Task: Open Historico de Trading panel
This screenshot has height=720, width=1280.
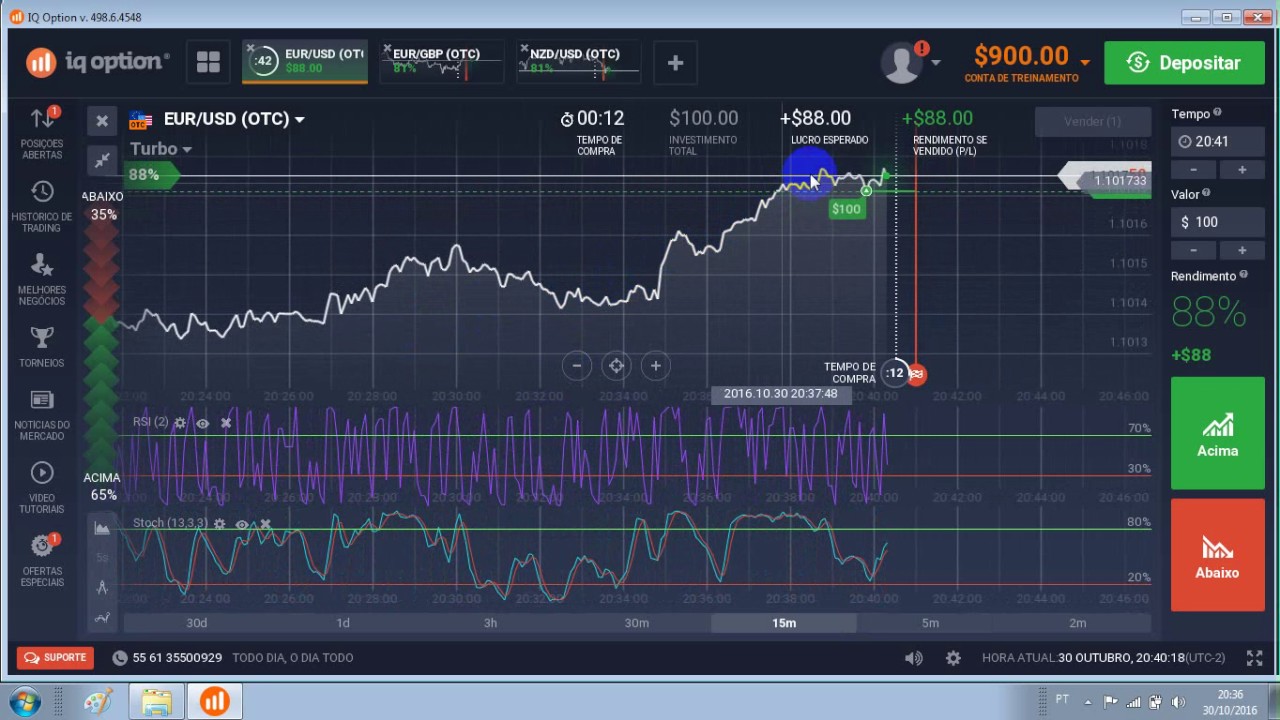Action: (42, 206)
